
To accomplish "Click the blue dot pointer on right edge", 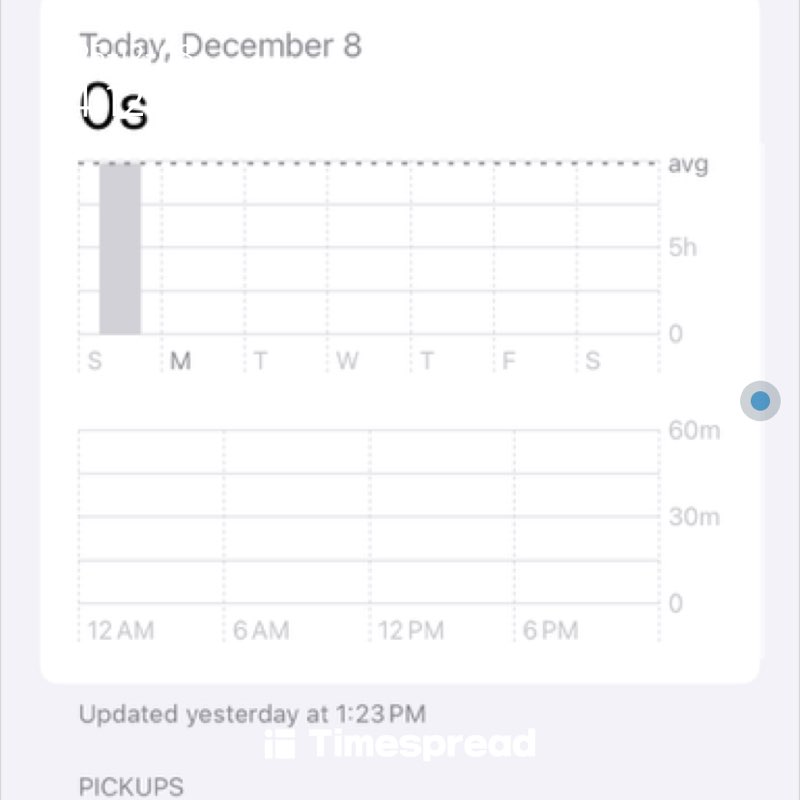I will click(760, 401).
